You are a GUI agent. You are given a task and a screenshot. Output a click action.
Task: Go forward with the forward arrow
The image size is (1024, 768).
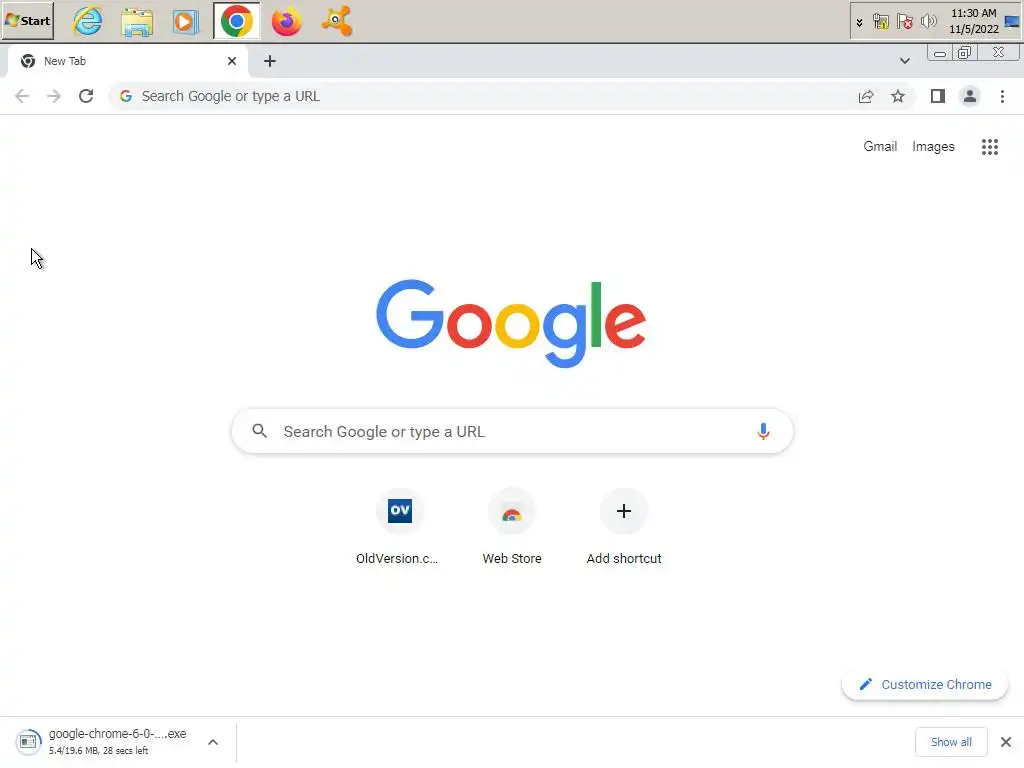tap(54, 96)
